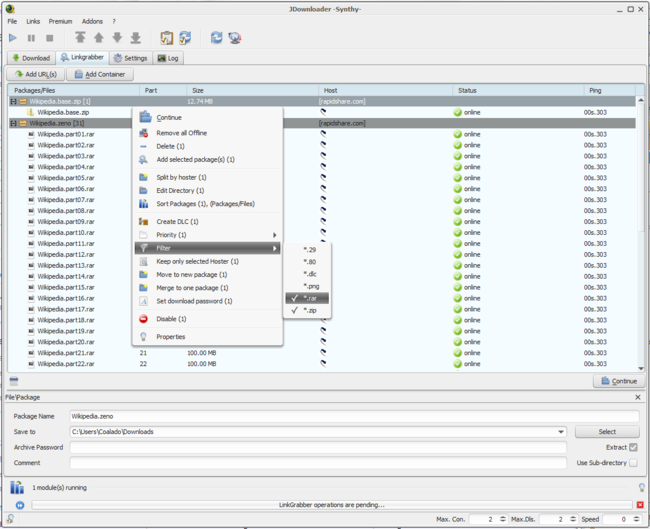The width and height of the screenshot is (650, 529).
Task: Open the Save to path dropdown
Action: (x=561, y=432)
